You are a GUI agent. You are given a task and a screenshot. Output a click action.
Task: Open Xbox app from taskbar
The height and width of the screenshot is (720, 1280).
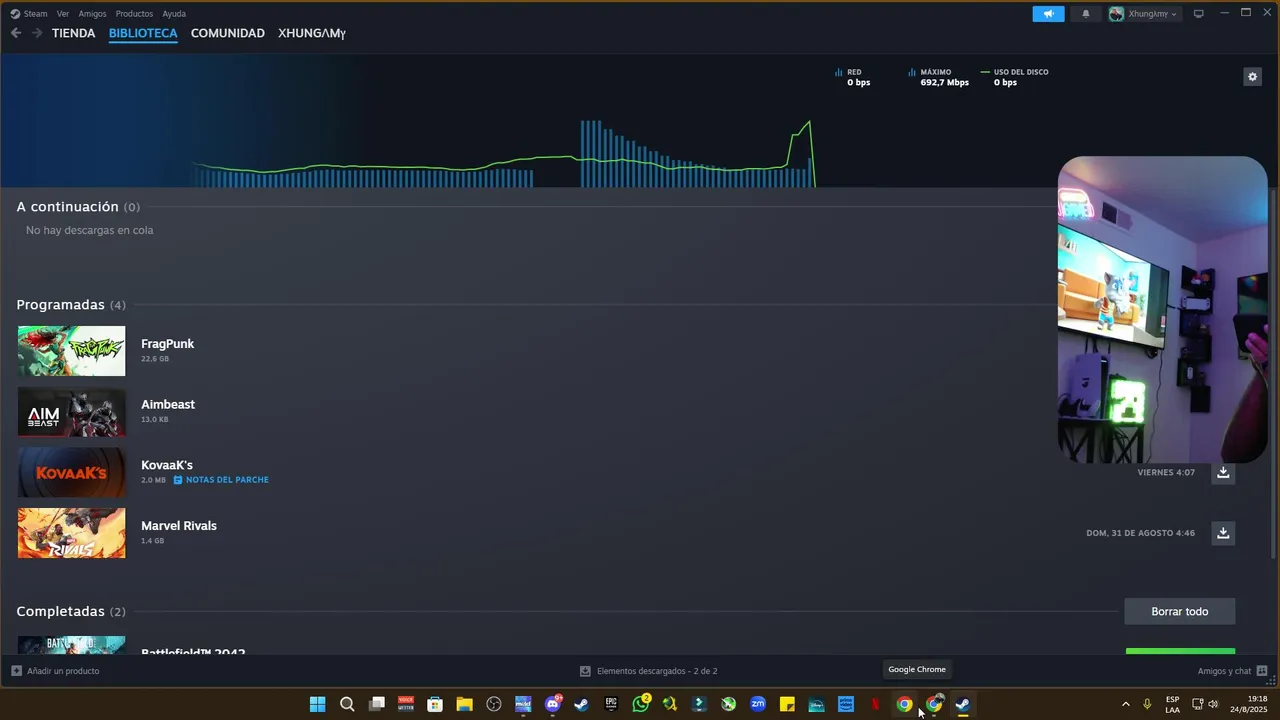(729, 704)
